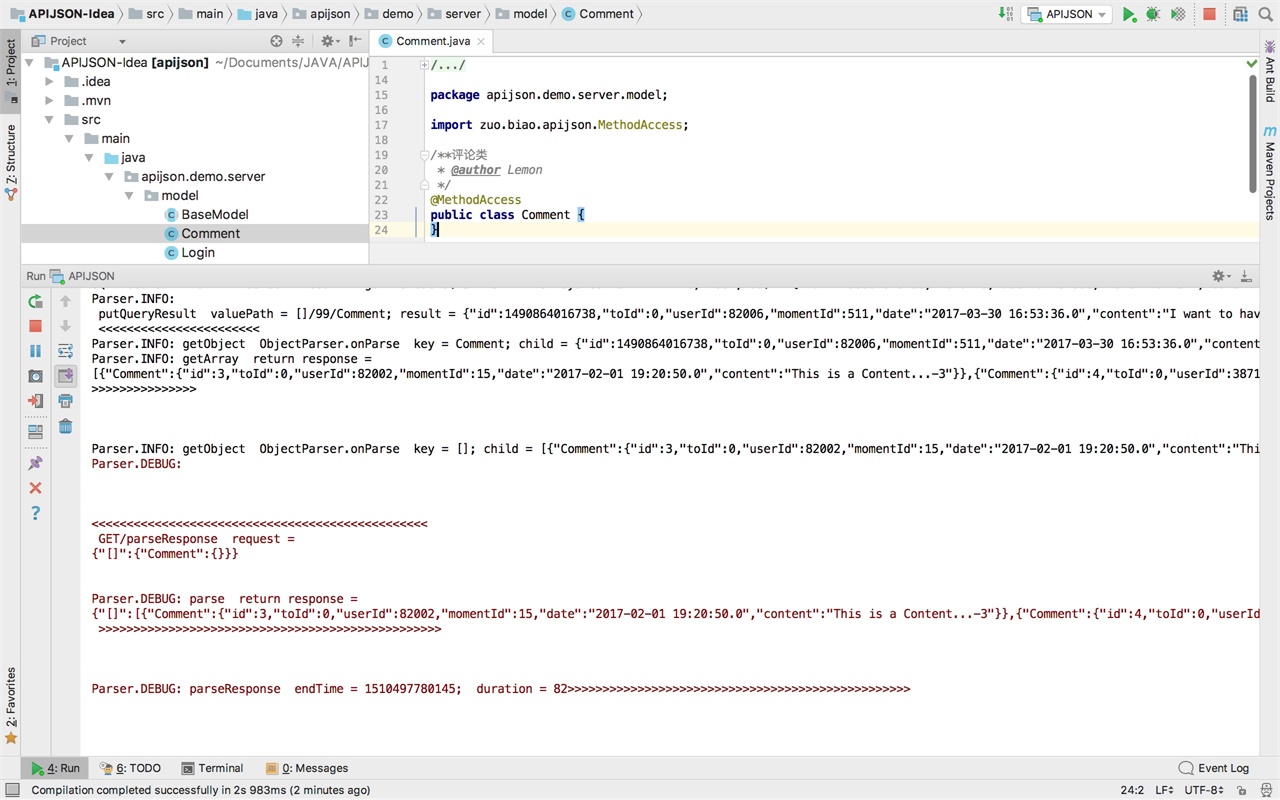Collapse the main folder in tree

(x=69, y=139)
